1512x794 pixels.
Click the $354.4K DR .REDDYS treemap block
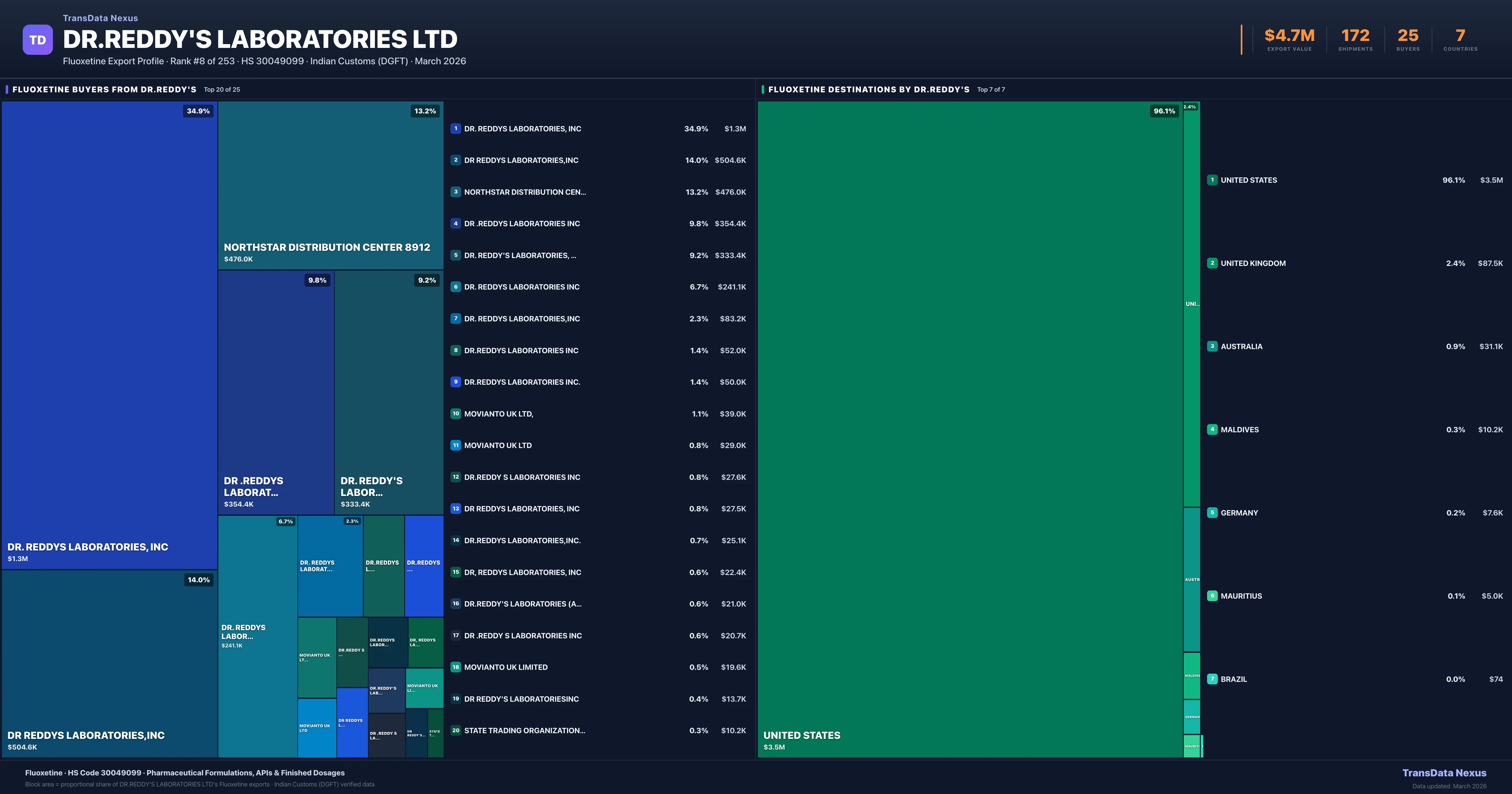click(x=276, y=392)
